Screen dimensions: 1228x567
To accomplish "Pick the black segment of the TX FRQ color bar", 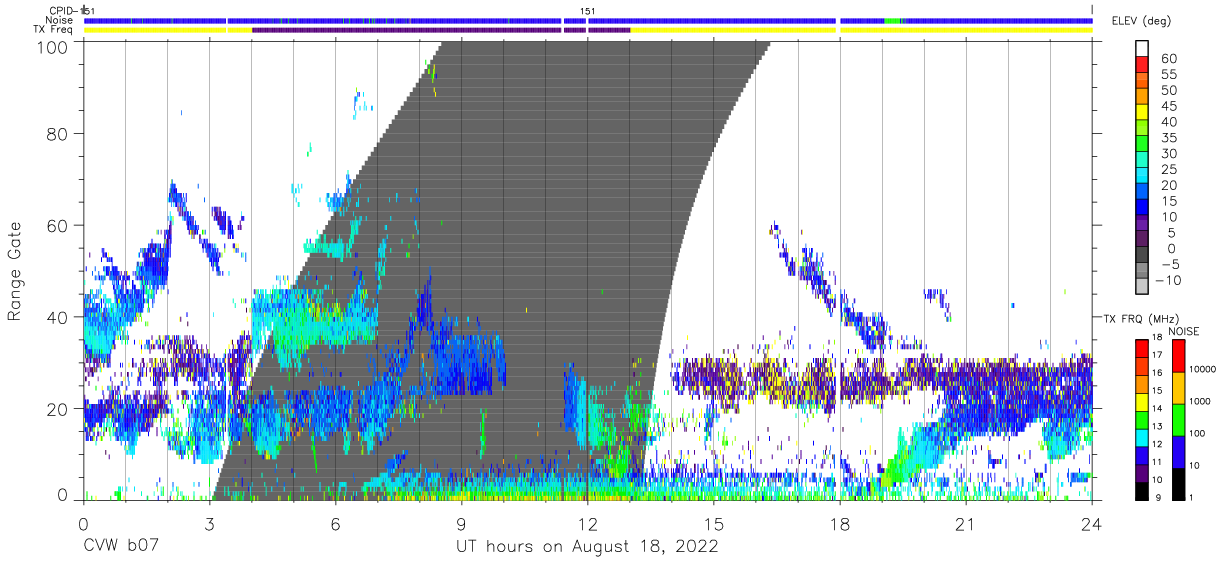I will [x=1142, y=489].
